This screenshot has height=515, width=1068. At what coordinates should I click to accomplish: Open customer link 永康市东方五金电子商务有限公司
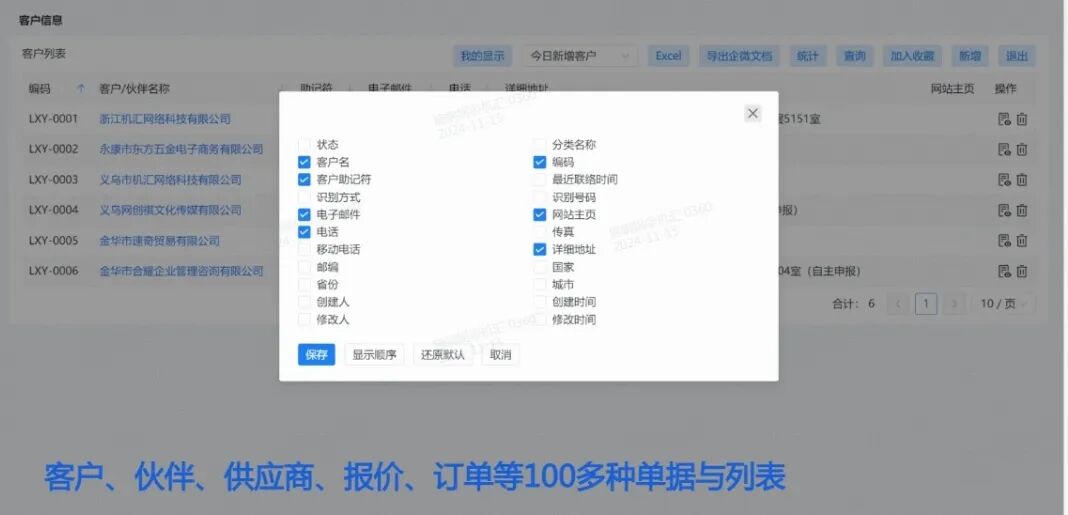click(181, 149)
